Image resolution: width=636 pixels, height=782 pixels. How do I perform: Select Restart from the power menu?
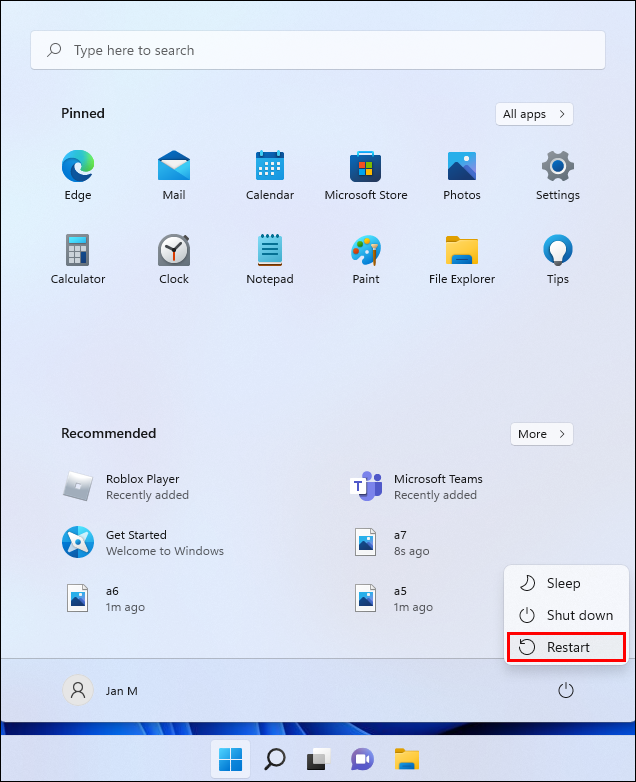click(566, 647)
